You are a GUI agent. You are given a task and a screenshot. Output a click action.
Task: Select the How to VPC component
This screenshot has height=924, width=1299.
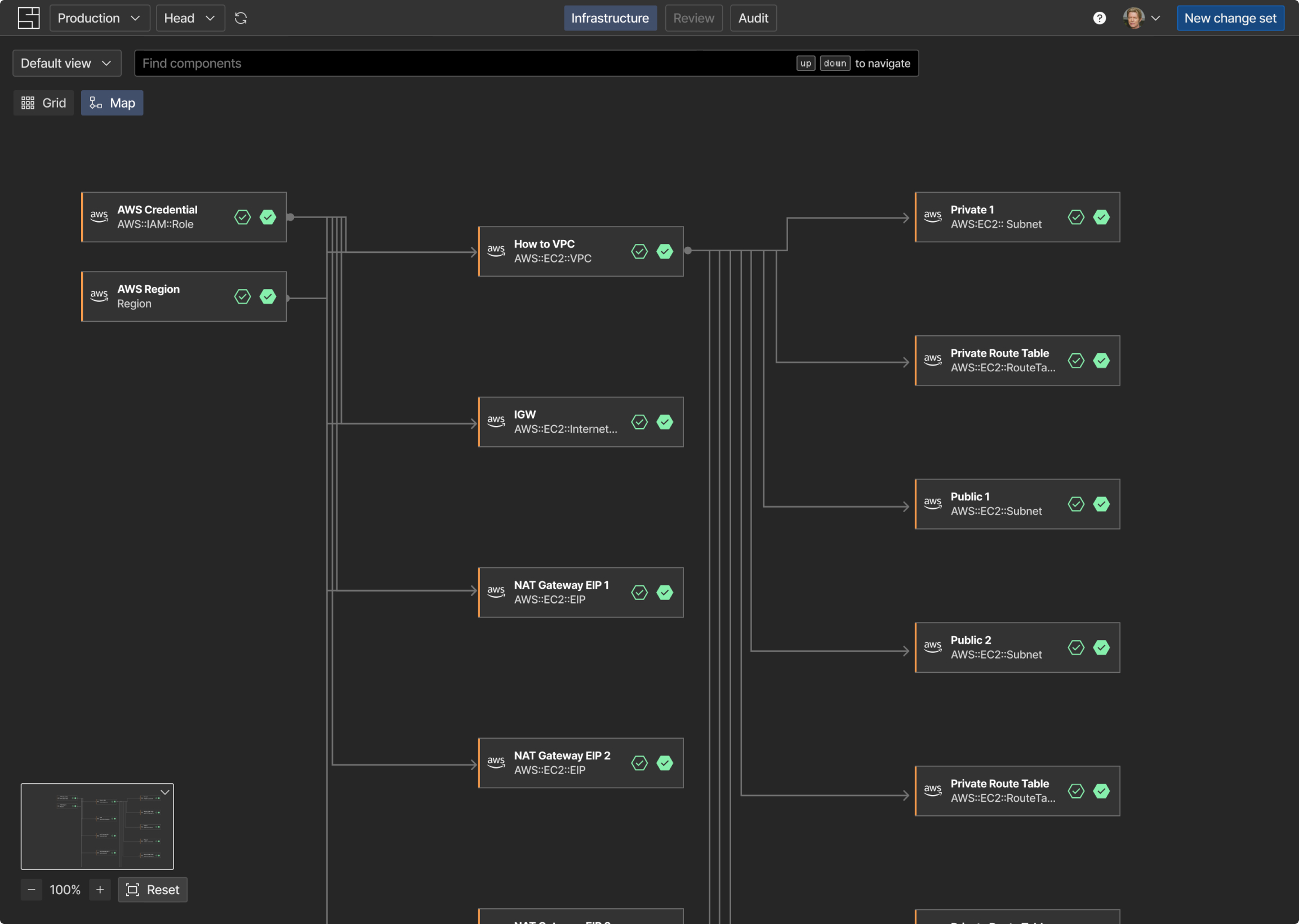[x=581, y=251]
